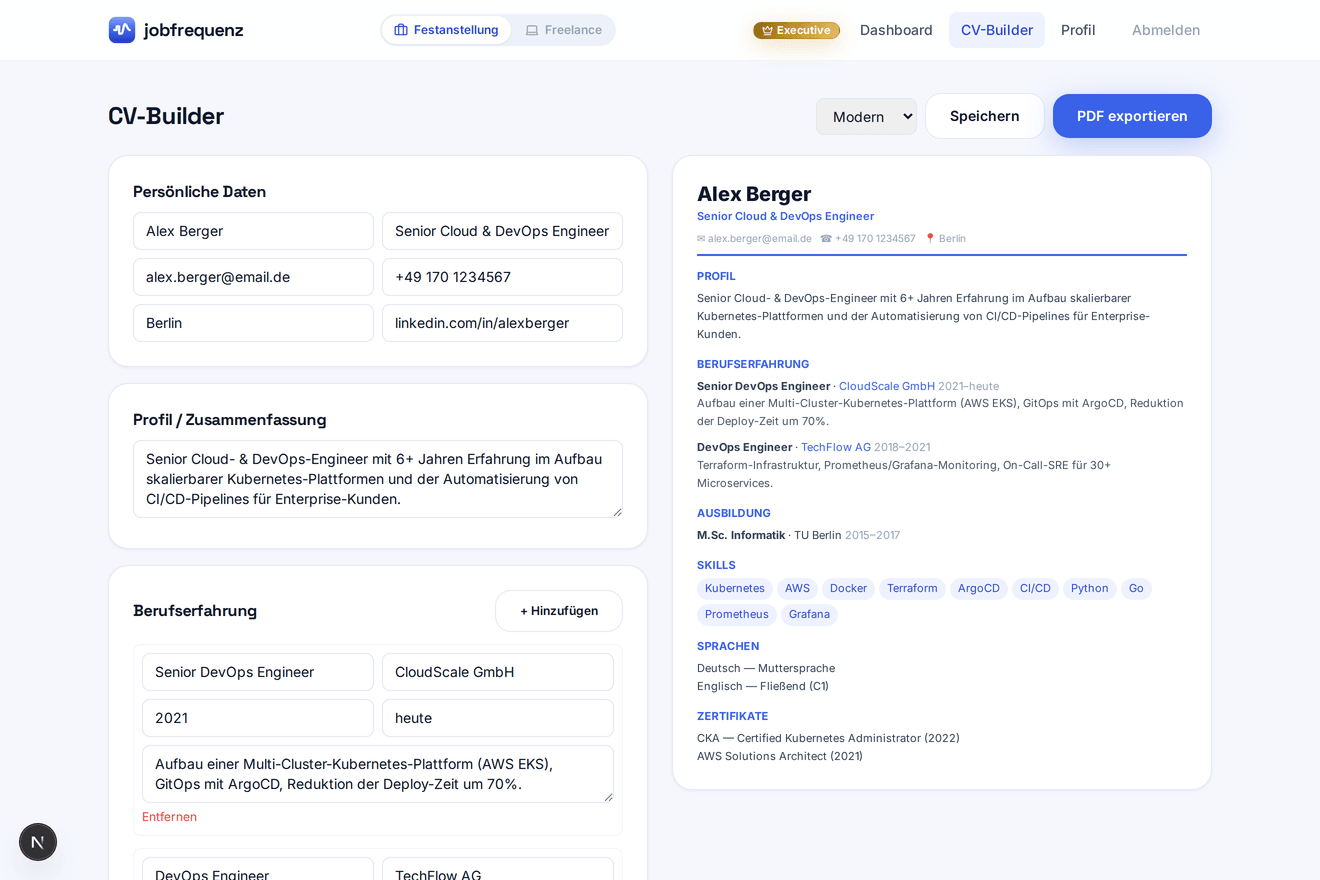Click the alex.berger@email.de email field

(x=253, y=277)
